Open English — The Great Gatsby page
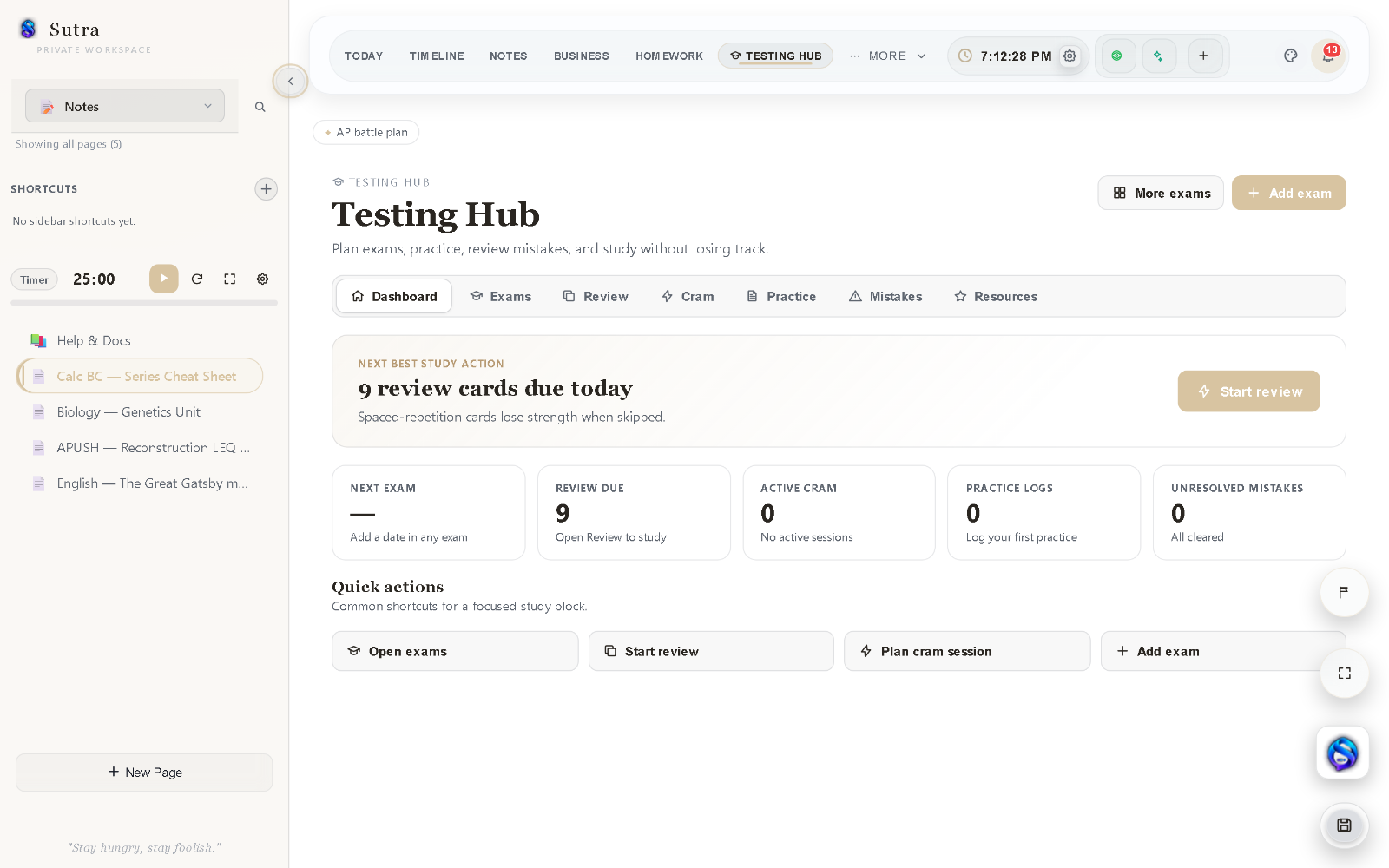The width and height of the screenshot is (1389, 868). pos(140,483)
